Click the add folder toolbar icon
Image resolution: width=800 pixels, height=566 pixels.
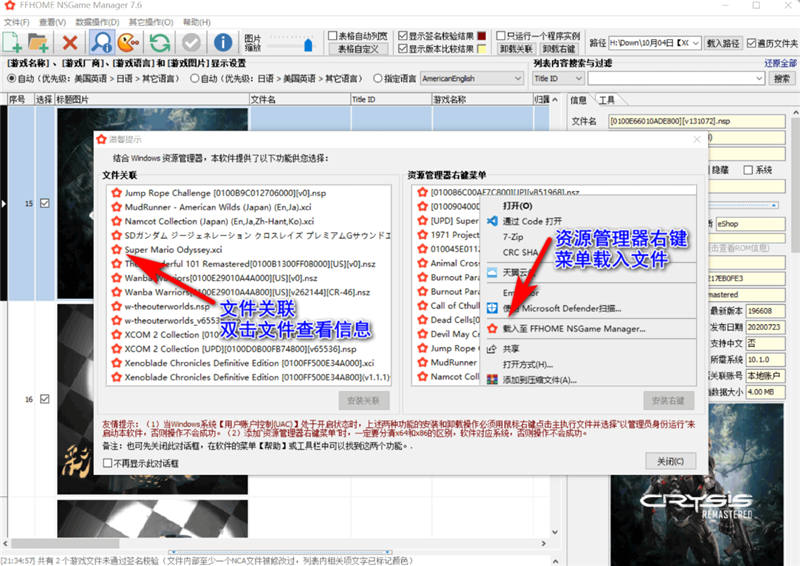tap(38, 42)
